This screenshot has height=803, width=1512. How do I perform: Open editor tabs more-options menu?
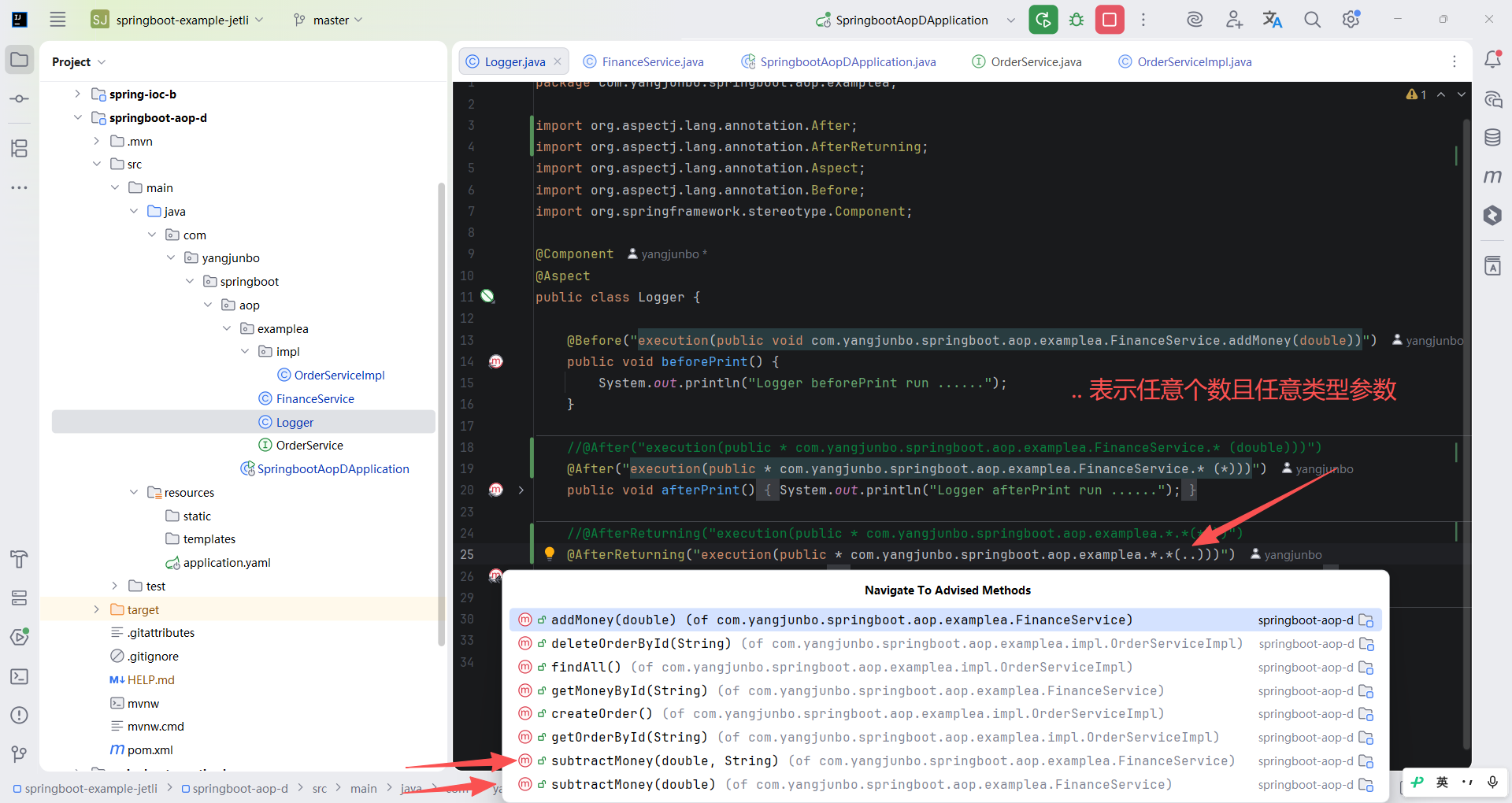point(1455,61)
